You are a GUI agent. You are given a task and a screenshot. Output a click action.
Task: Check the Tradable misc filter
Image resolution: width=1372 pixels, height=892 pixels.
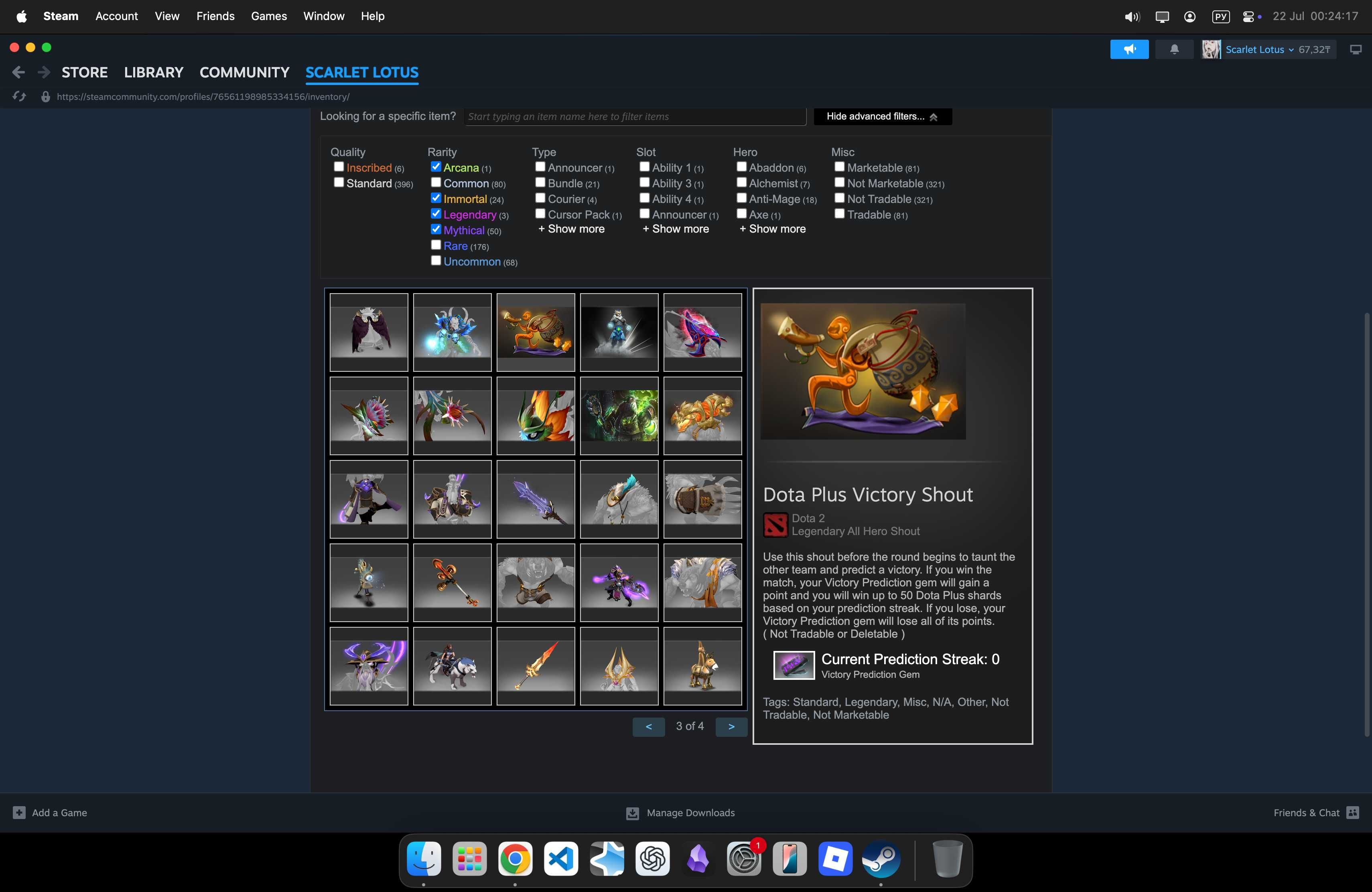(839, 214)
